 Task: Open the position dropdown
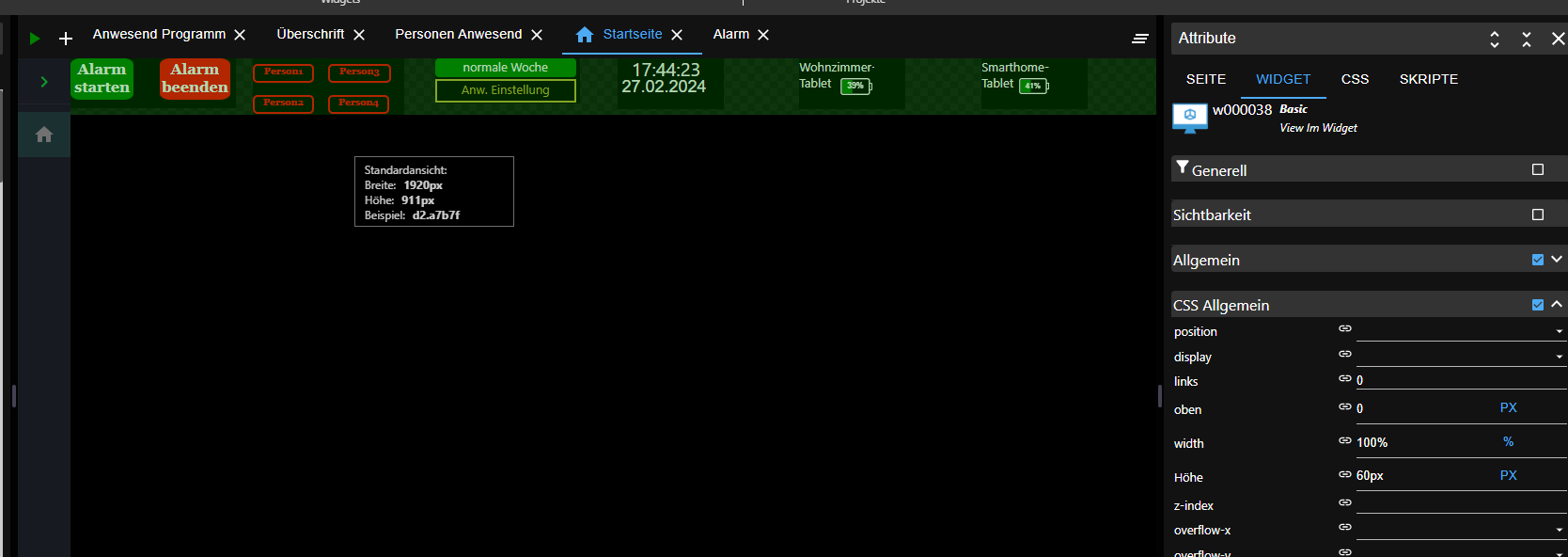[x=1461, y=331]
